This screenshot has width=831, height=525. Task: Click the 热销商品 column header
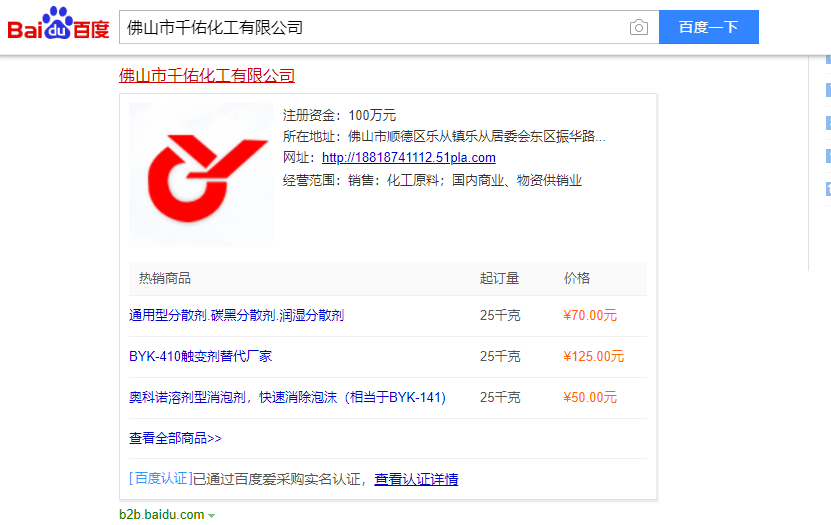click(164, 279)
